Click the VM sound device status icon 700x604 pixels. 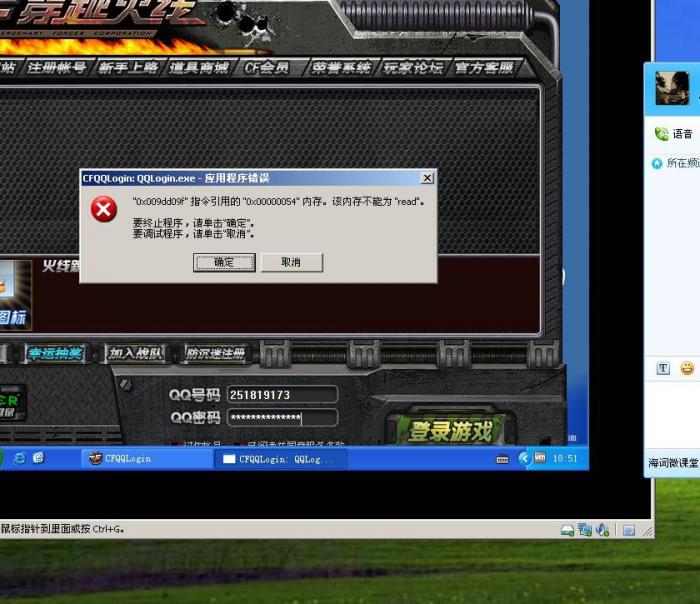click(602, 530)
